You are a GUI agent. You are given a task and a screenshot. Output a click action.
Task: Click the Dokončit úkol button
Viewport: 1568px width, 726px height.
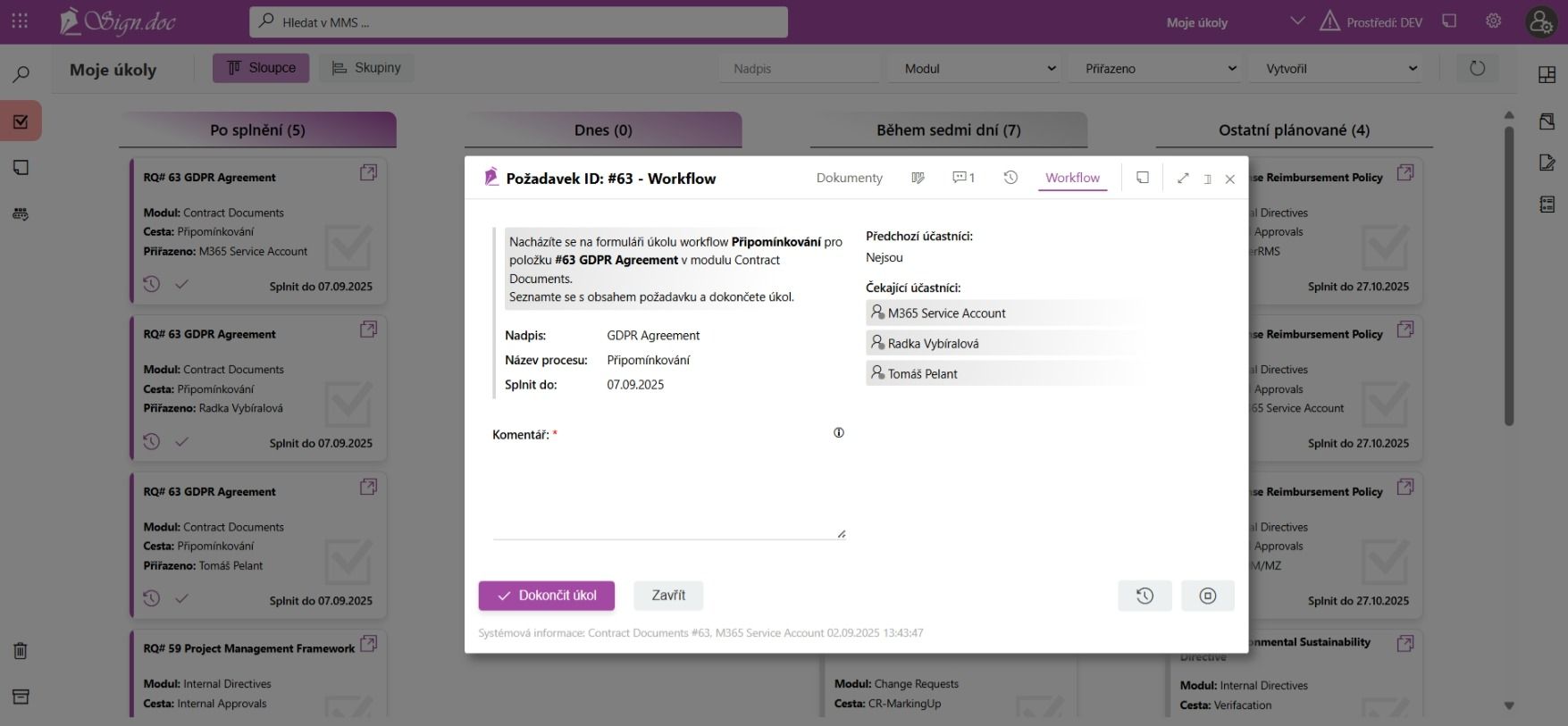point(546,596)
